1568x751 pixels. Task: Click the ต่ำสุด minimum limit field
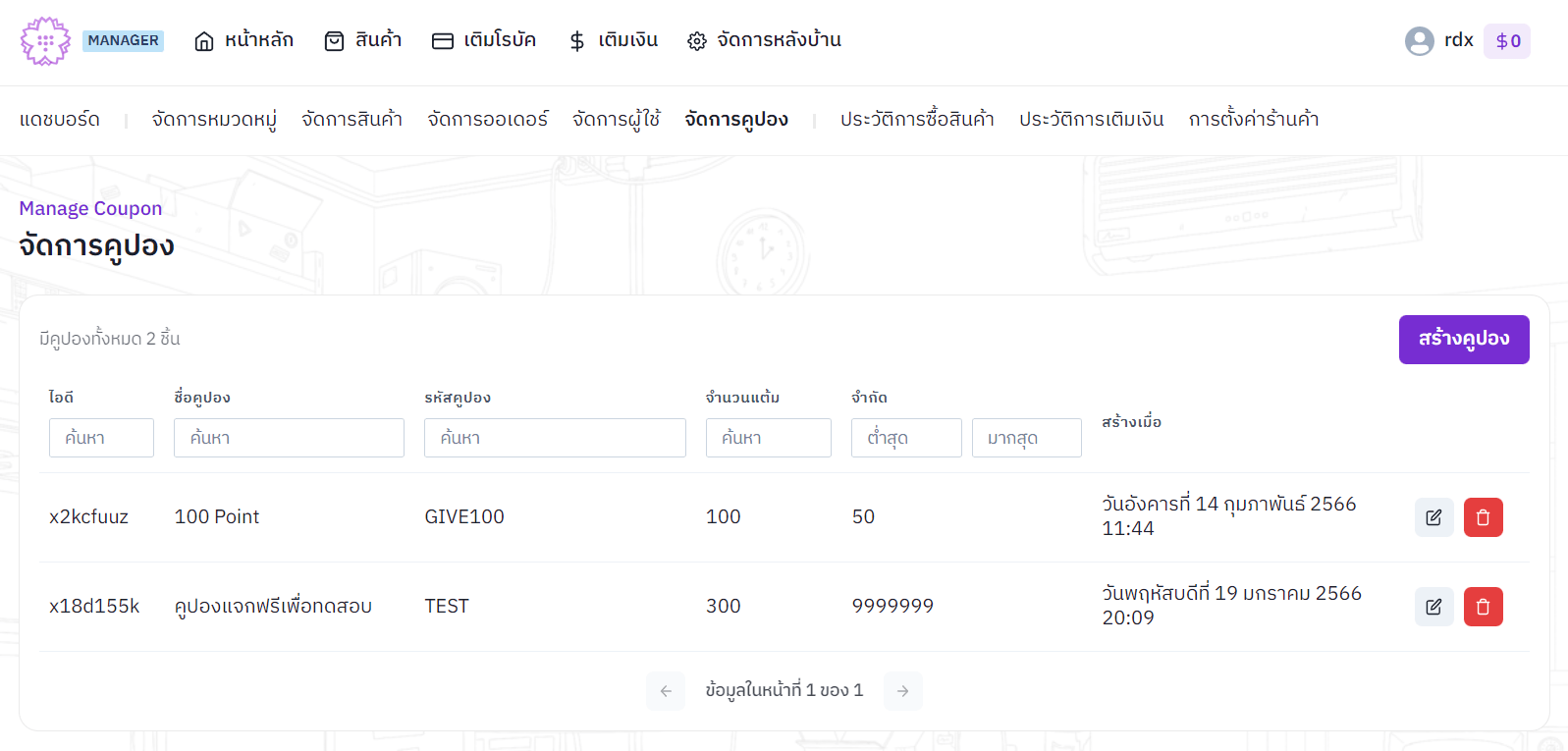point(905,438)
